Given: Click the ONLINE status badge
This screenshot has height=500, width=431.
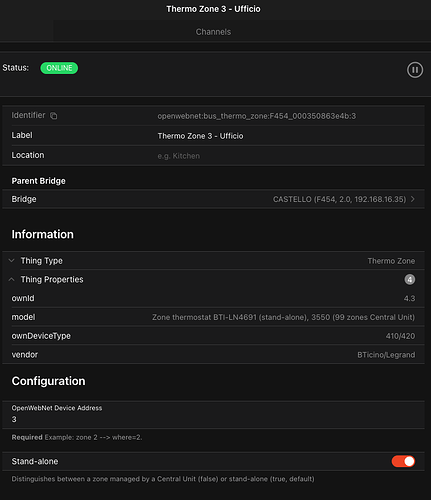Looking at the screenshot, I should pyautogui.click(x=59, y=68).
